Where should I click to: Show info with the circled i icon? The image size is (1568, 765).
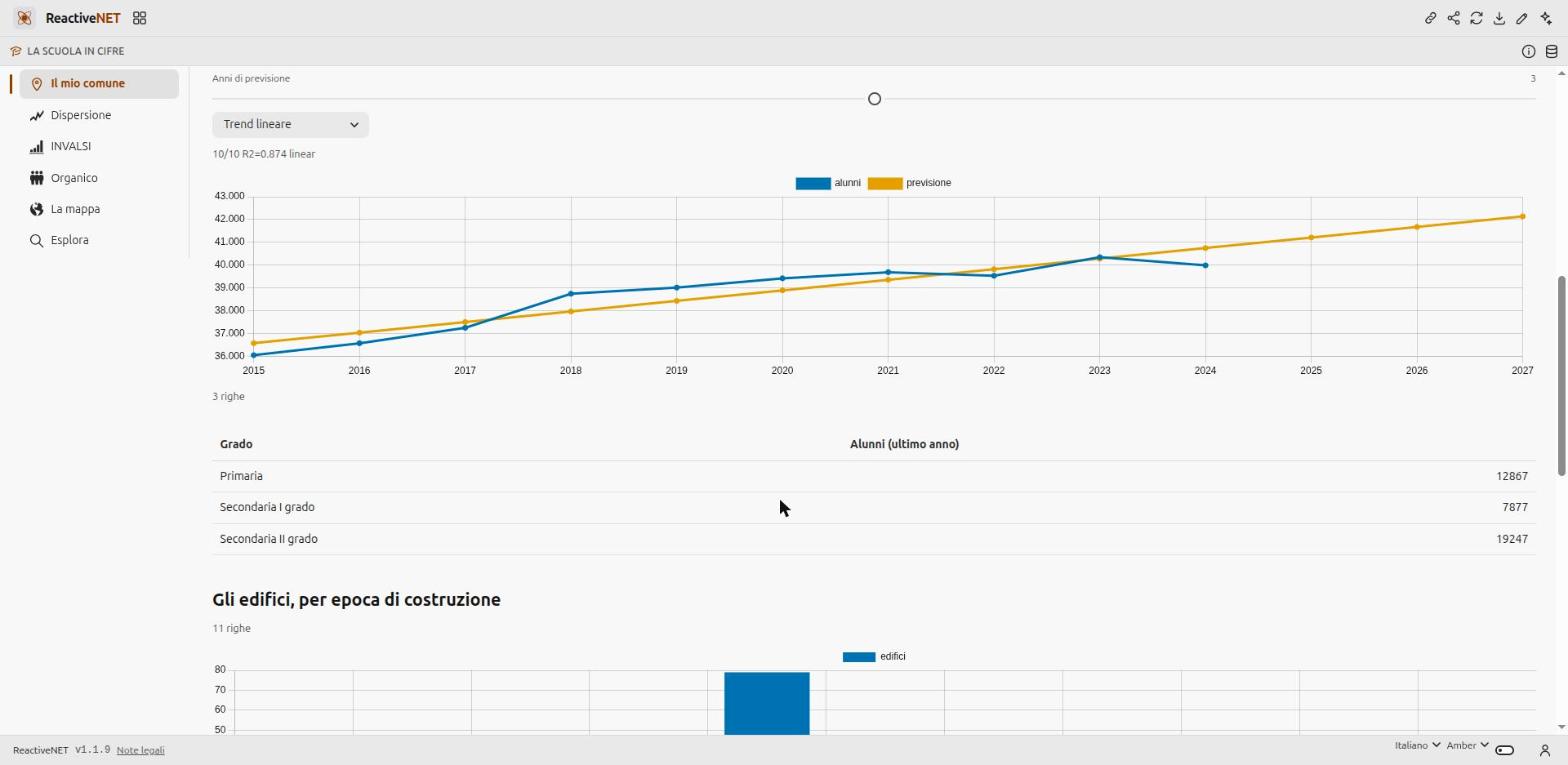(1528, 51)
